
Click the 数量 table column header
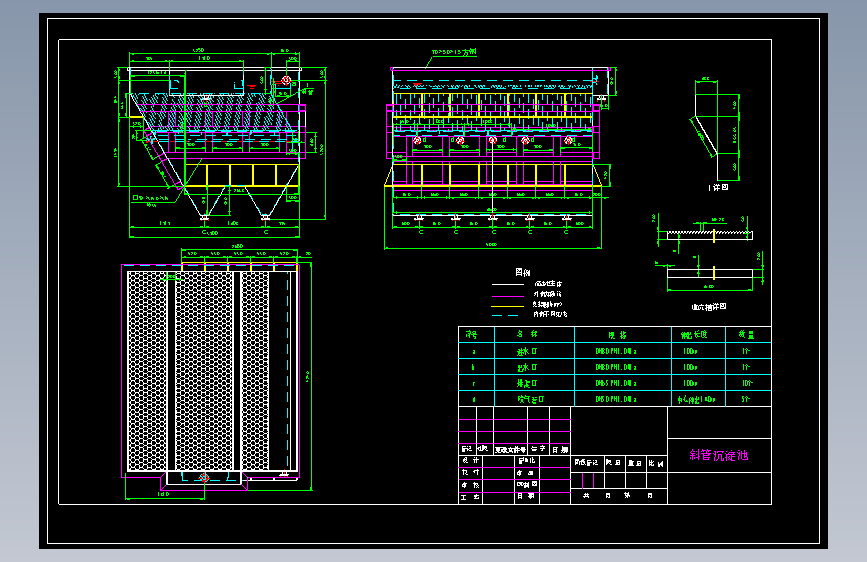tap(748, 335)
